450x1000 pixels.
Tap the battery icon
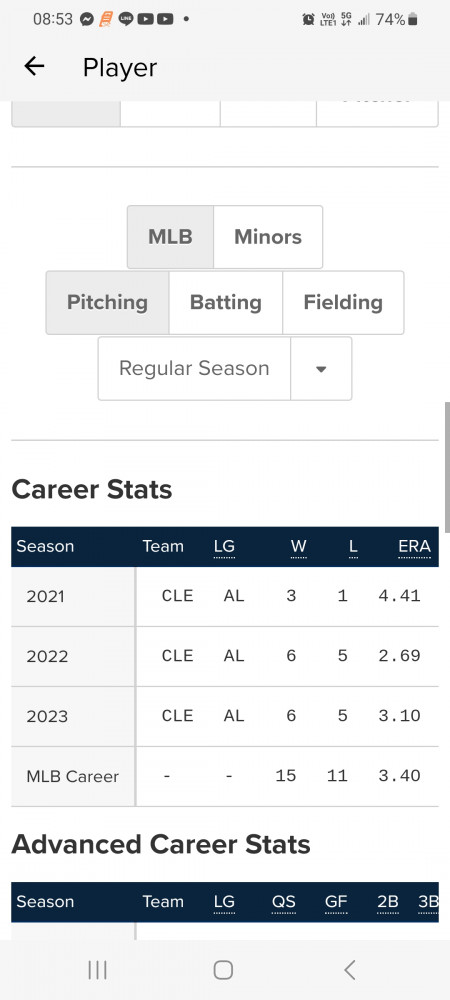click(x=413, y=19)
